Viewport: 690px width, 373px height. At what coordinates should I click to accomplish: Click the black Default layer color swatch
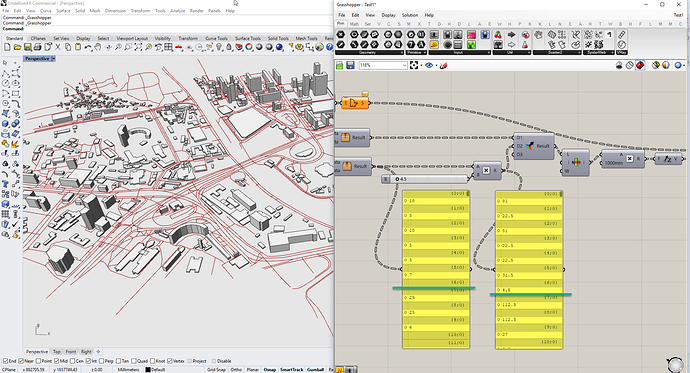coord(148,369)
